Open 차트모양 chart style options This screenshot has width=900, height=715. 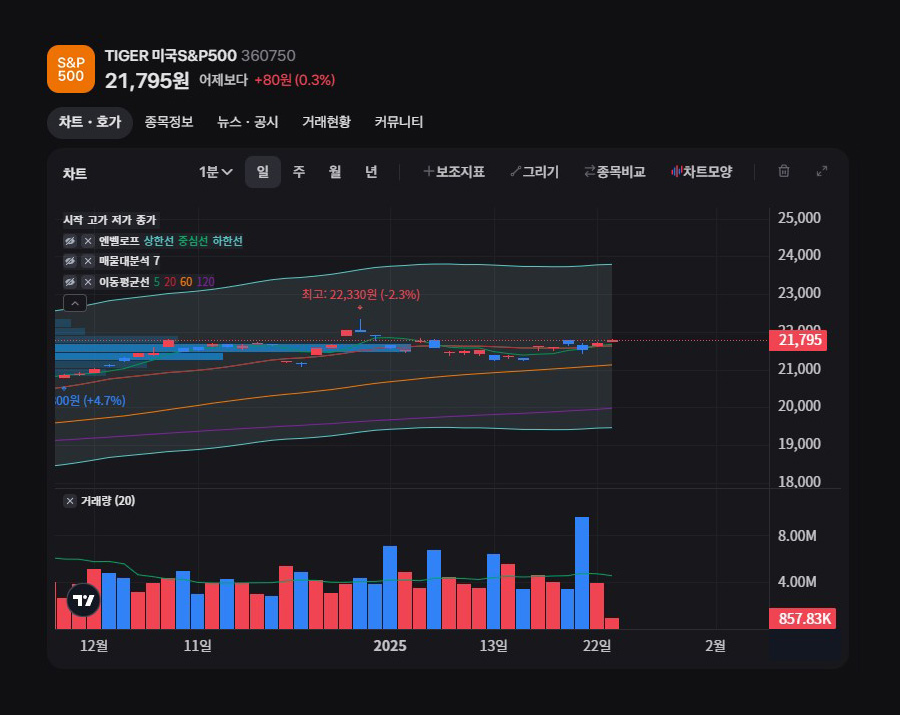click(701, 172)
